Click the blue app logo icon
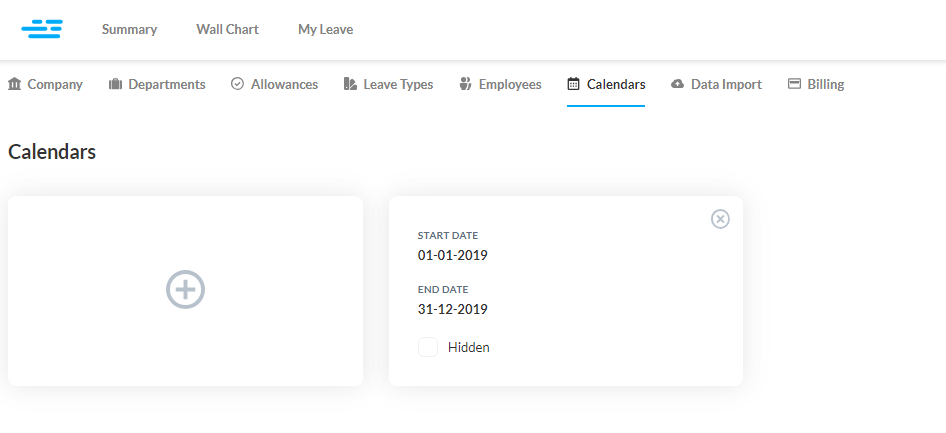 42,29
